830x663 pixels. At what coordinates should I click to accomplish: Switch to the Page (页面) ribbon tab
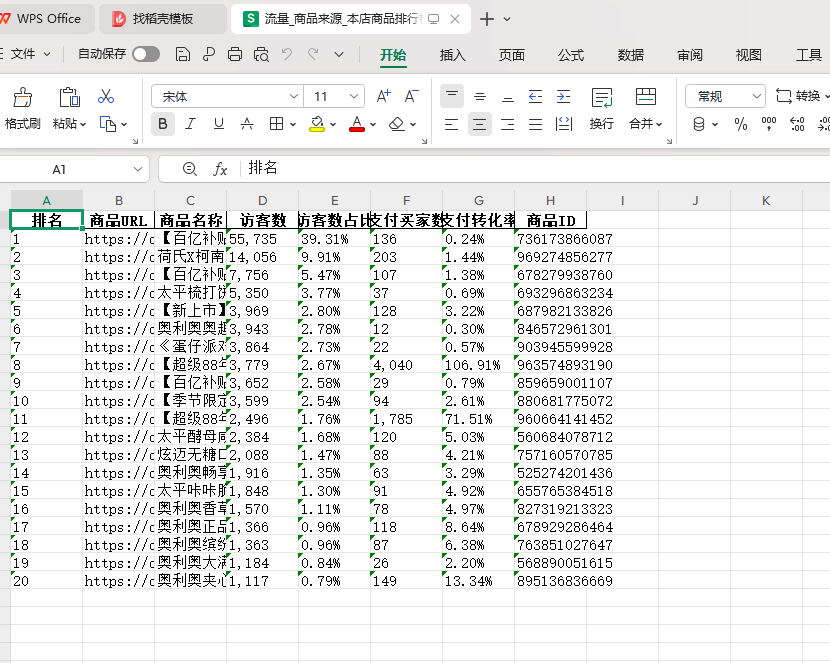[x=512, y=55]
